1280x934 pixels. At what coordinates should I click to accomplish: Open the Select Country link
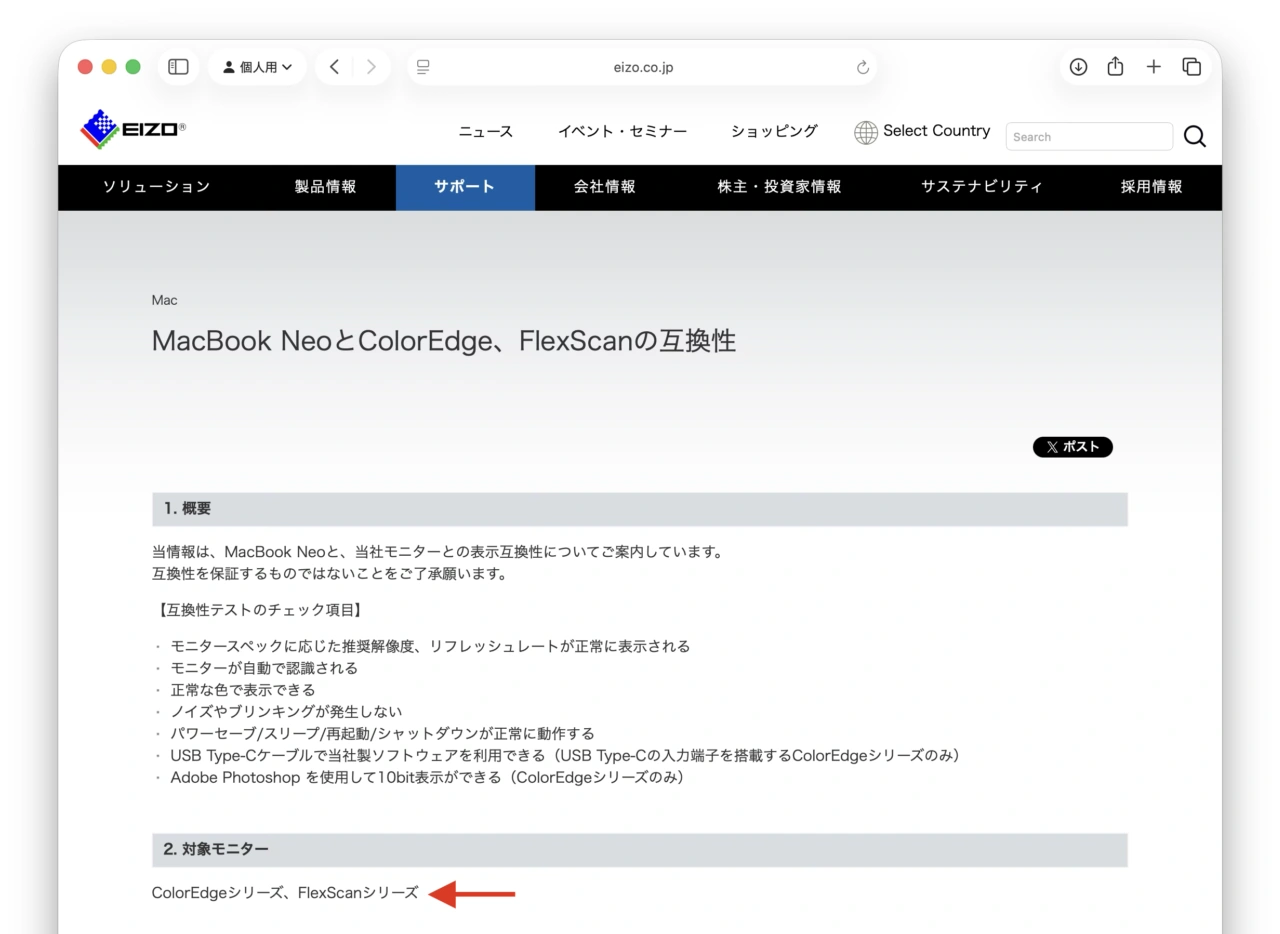936,131
